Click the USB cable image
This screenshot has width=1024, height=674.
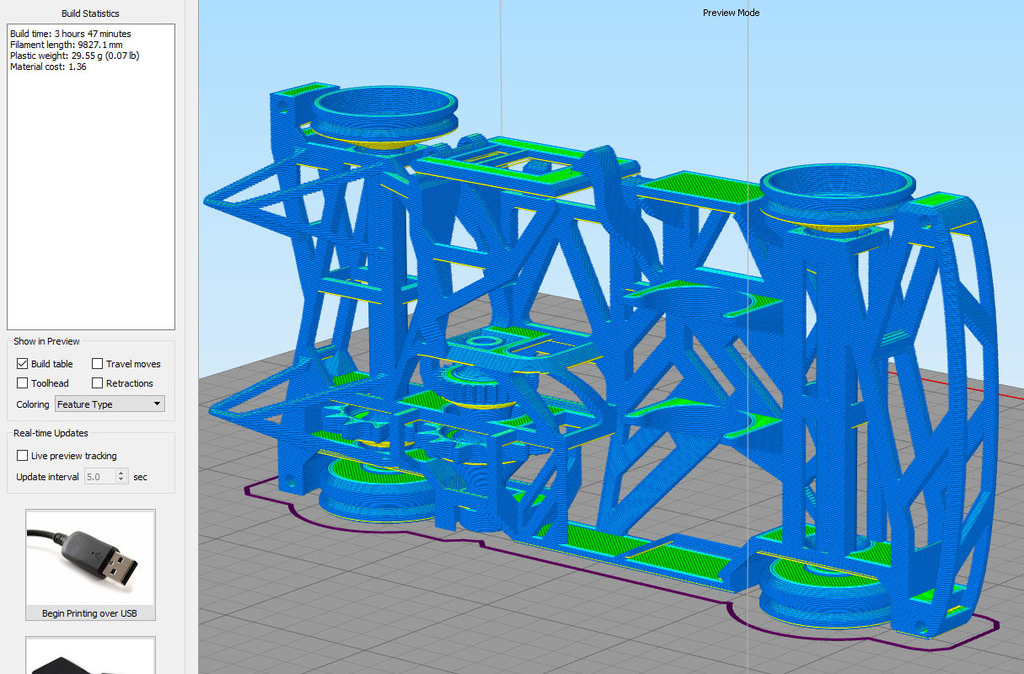[90, 558]
